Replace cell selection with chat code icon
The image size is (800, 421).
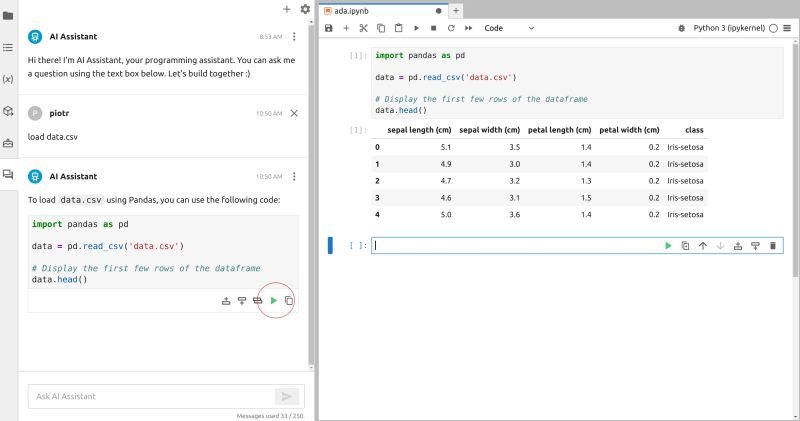pos(258,301)
